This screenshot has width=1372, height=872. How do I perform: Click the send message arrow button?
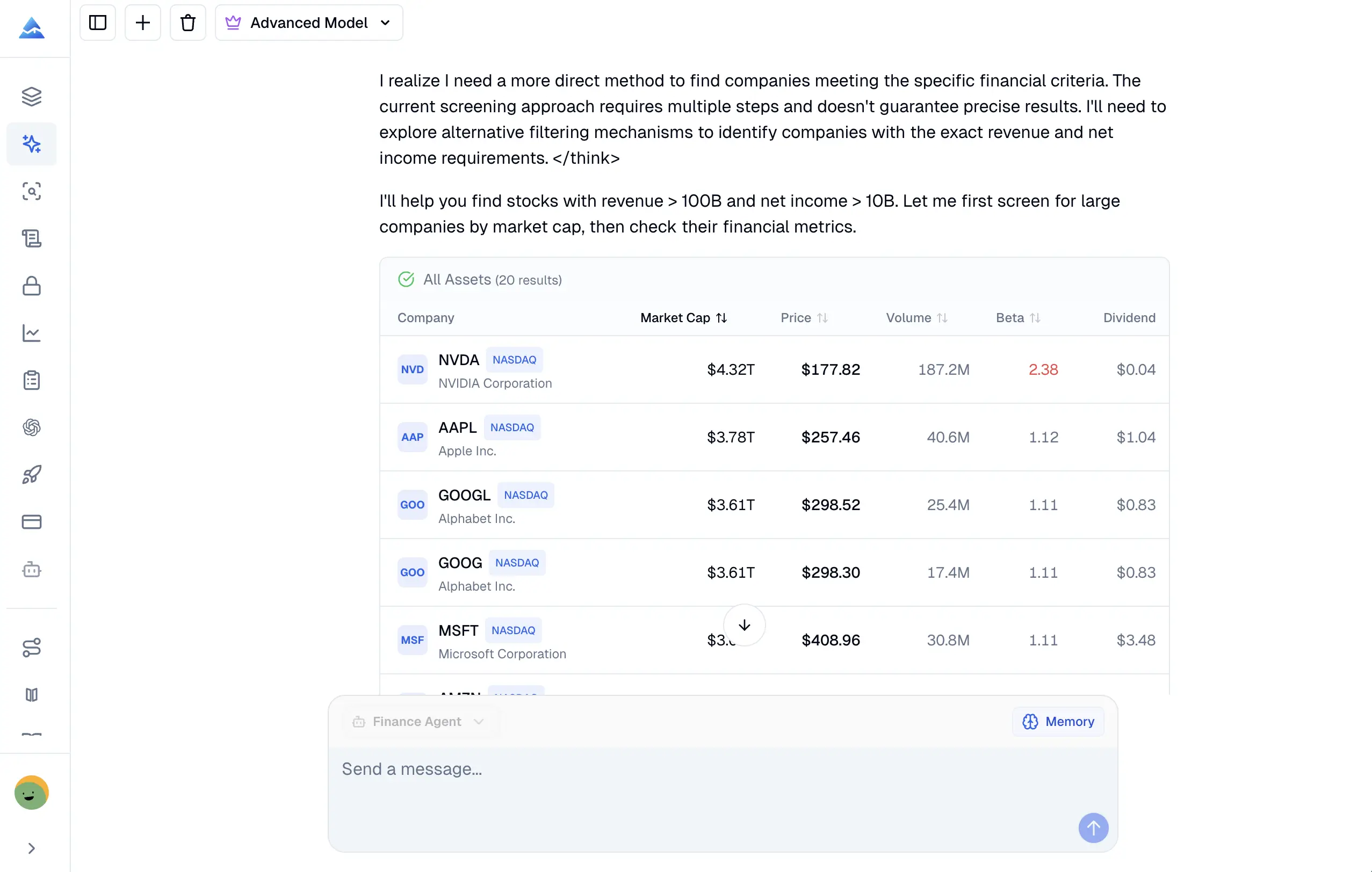coord(1093,827)
